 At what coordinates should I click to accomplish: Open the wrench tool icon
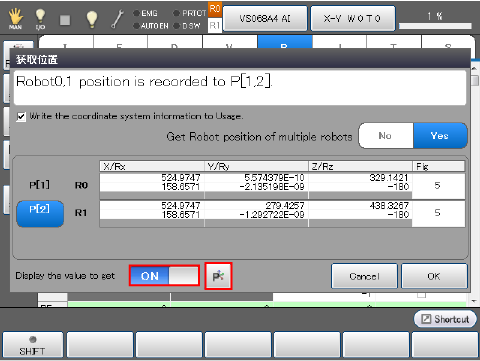coord(117,19)
